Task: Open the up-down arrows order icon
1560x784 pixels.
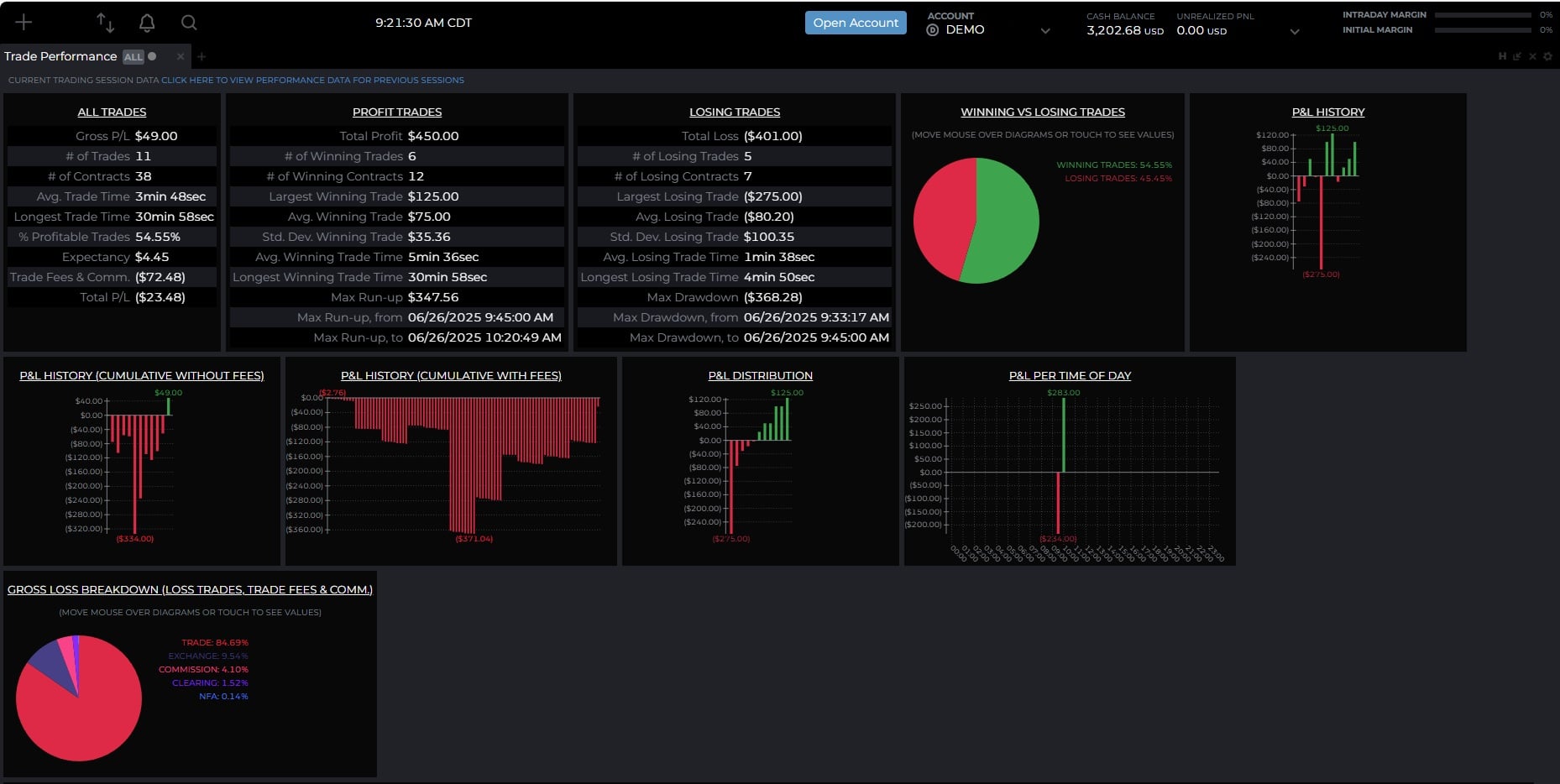Action: pos(105,23)
